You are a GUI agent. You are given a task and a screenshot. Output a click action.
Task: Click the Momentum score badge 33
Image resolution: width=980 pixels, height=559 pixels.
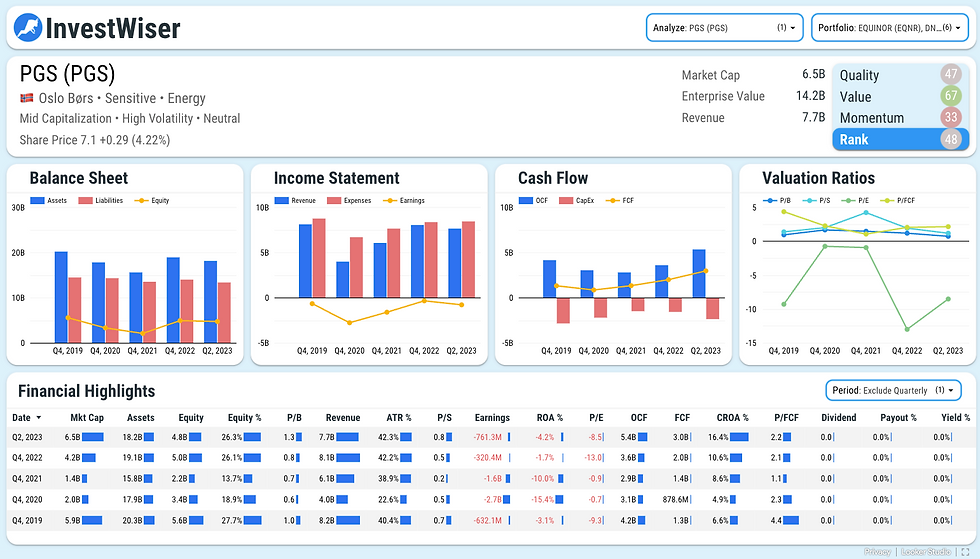pos(951,117)
